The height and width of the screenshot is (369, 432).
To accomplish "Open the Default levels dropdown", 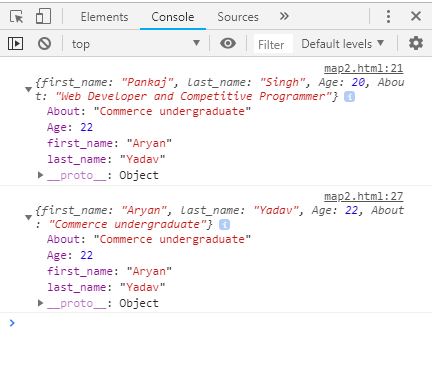I will [x=343, y=44].
